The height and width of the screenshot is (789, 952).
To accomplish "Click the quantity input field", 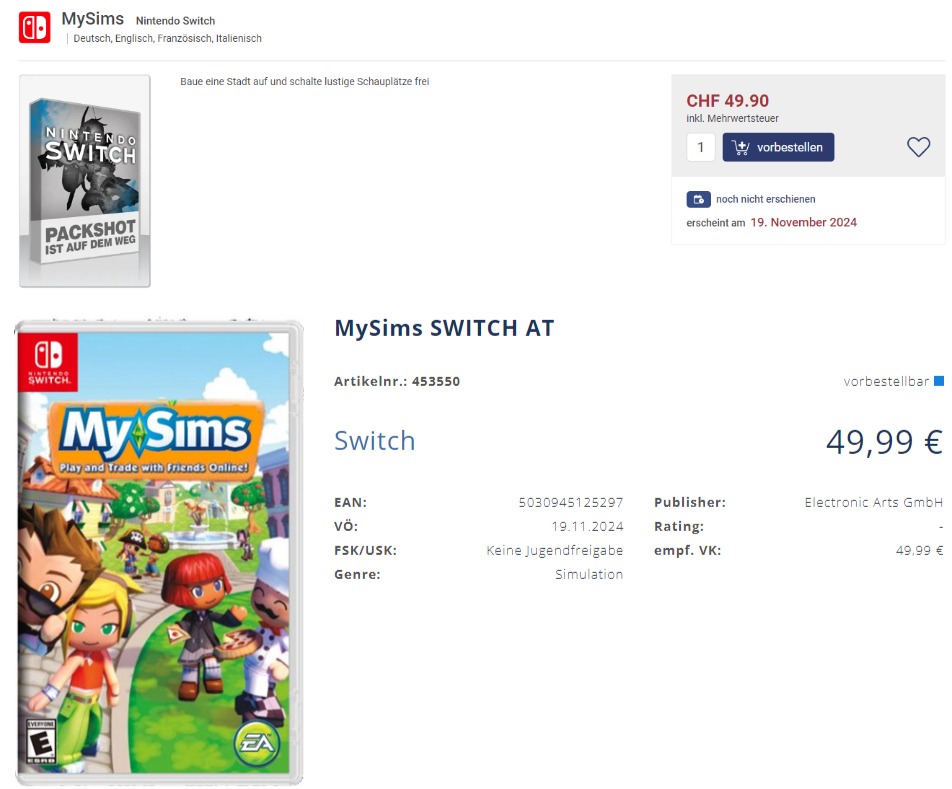I will click(701, 146).
